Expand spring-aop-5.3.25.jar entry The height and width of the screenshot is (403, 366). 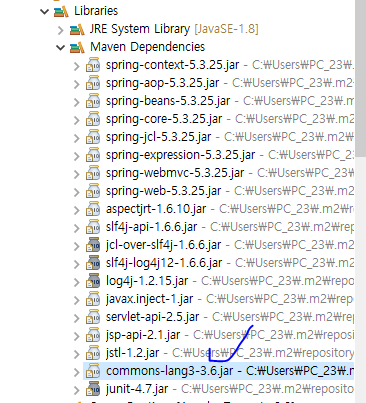77,84
